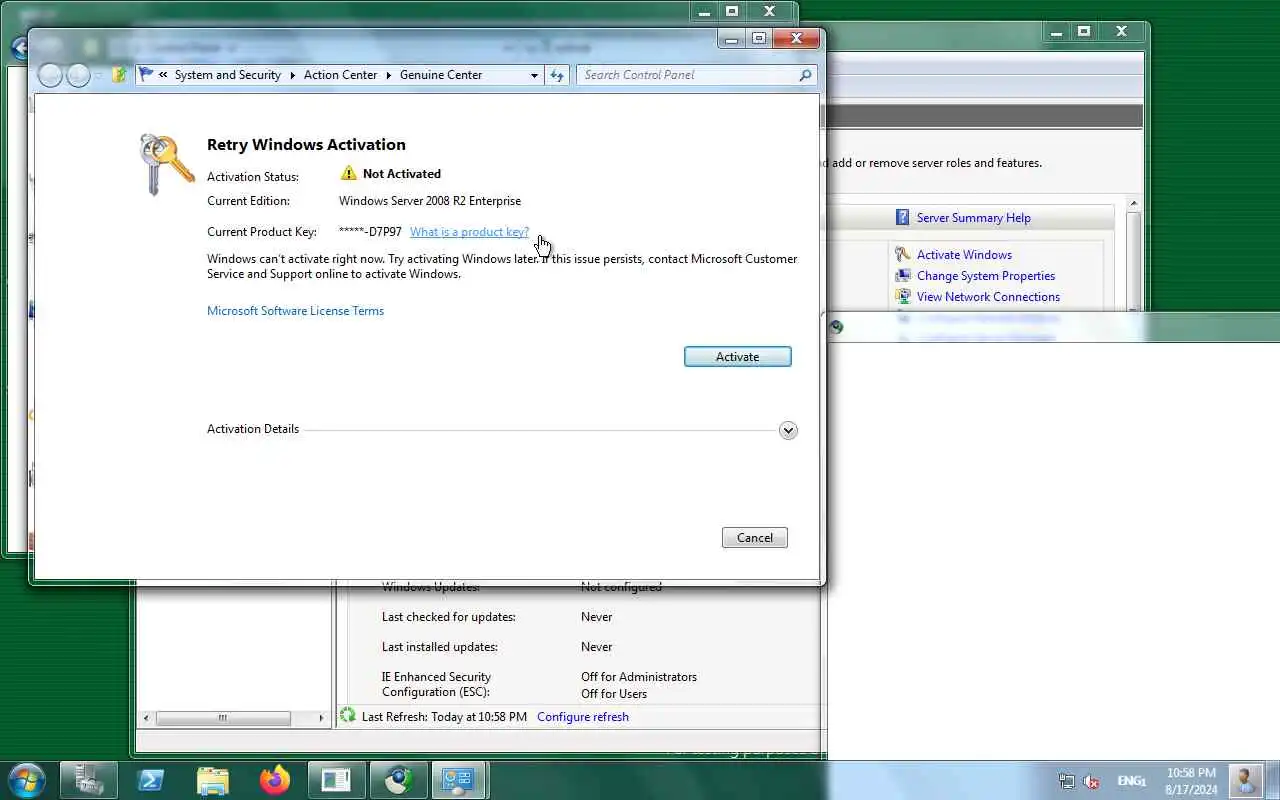Refresh the Genuine Center page

coord(557,75)
